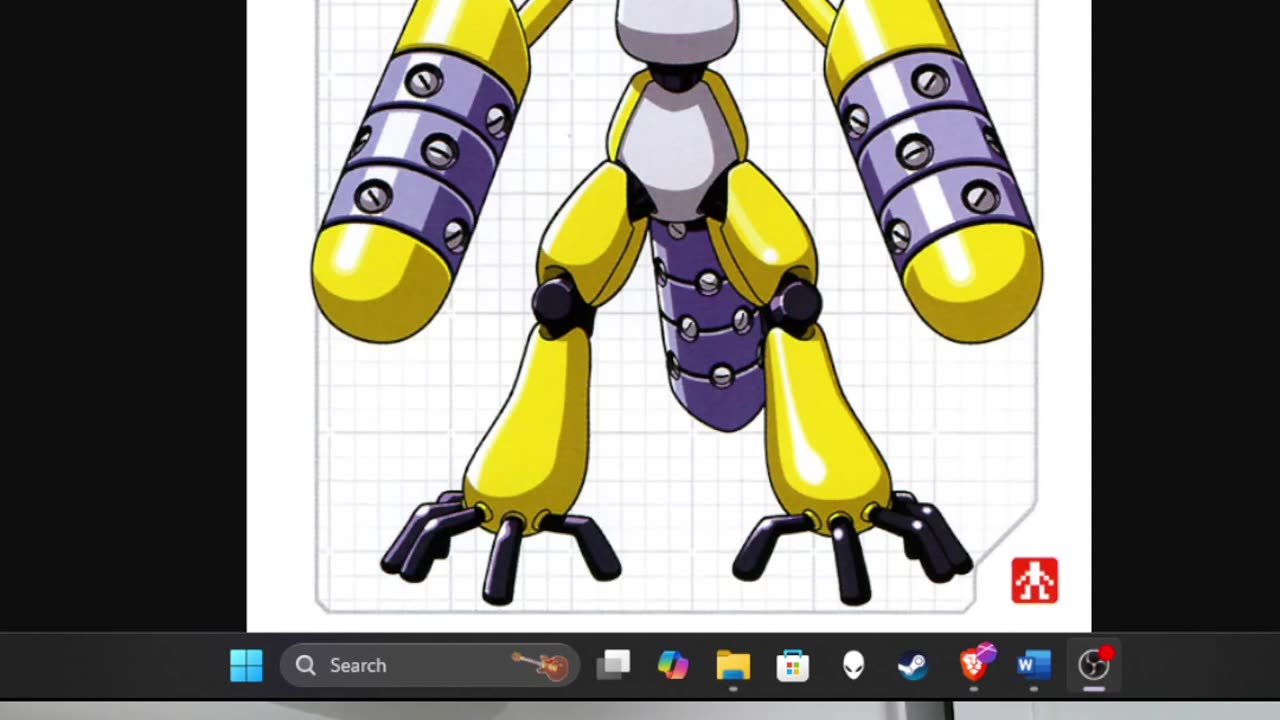Click the yellow robot artwork image
The height and width of the screenshot is (720, 1280).
point(669,315)
